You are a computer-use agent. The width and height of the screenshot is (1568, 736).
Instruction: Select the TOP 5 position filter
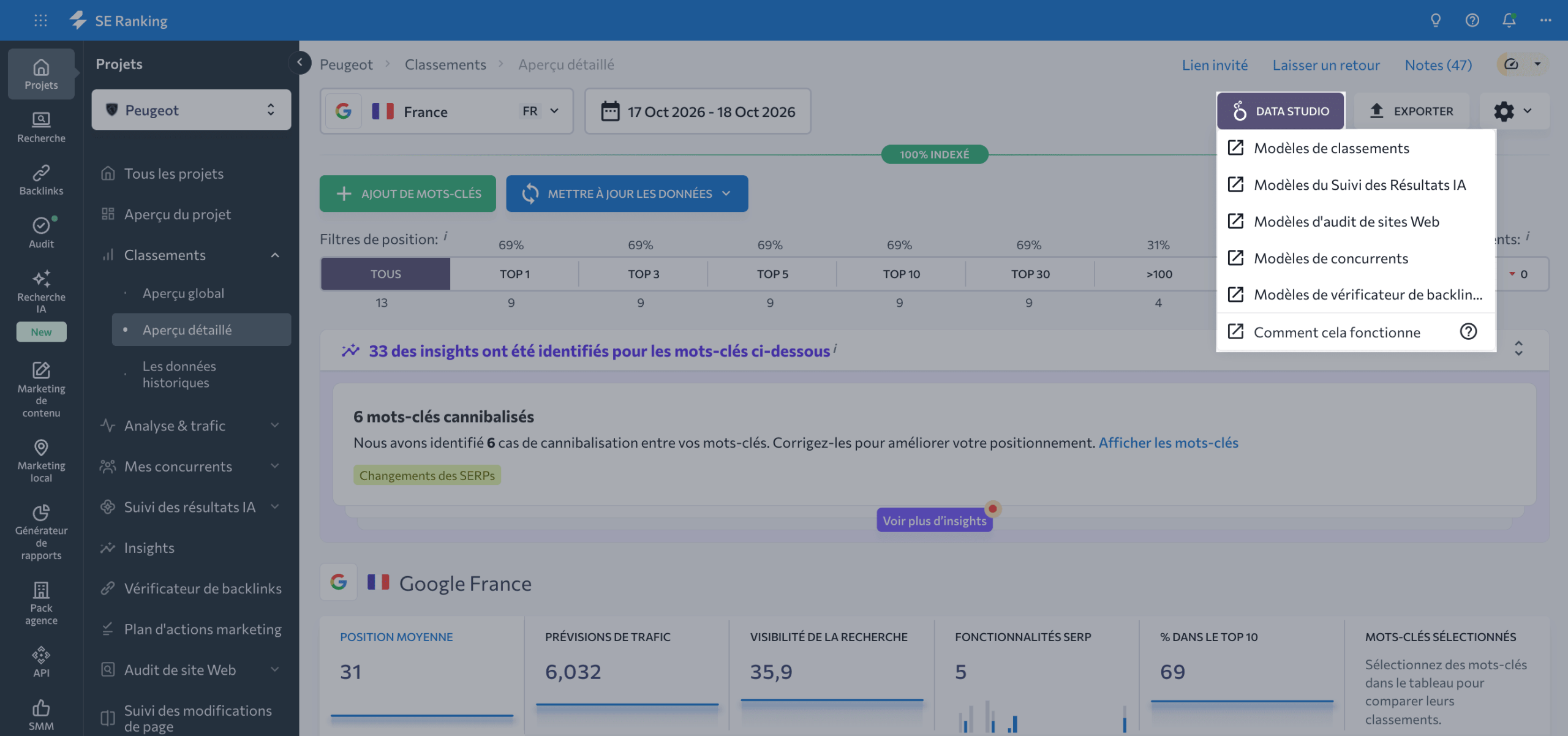[772, 274]
